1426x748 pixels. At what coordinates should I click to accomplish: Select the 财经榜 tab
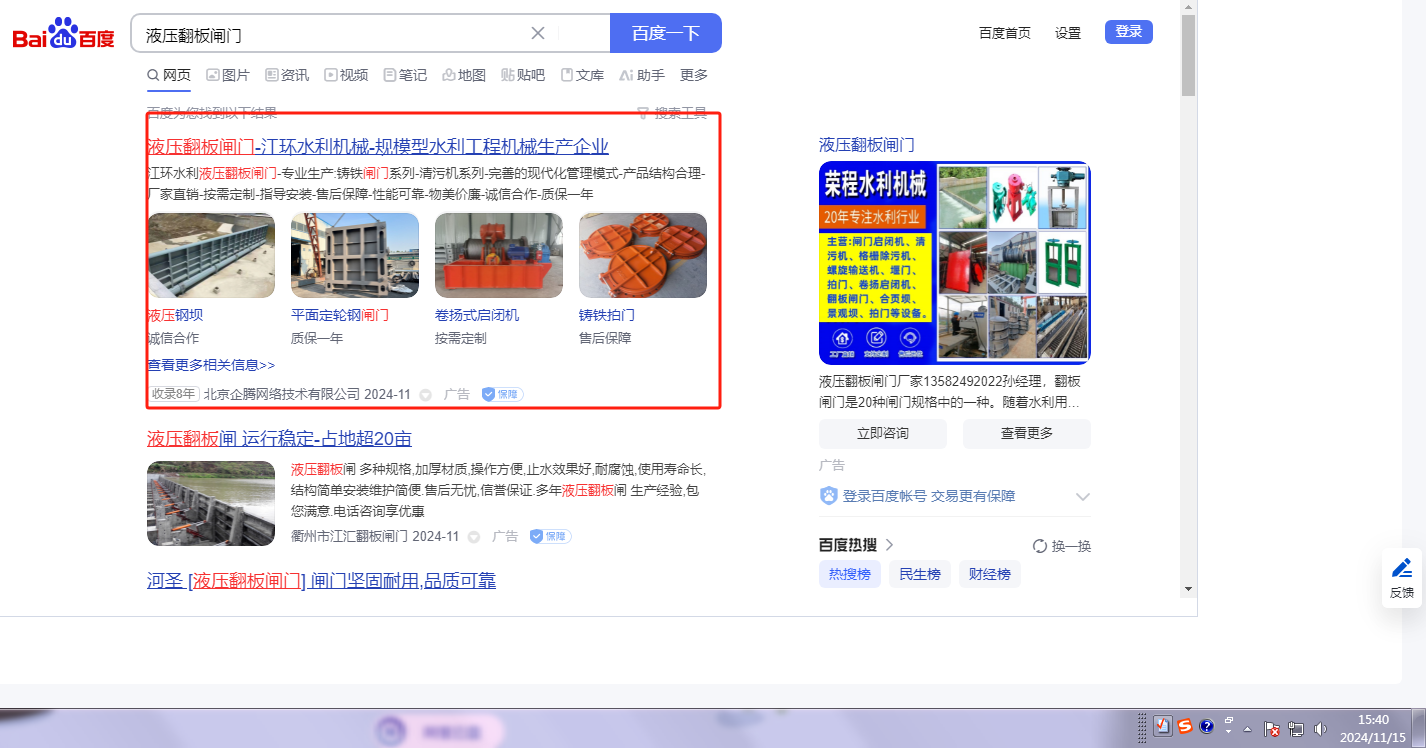tap(990, 574)
